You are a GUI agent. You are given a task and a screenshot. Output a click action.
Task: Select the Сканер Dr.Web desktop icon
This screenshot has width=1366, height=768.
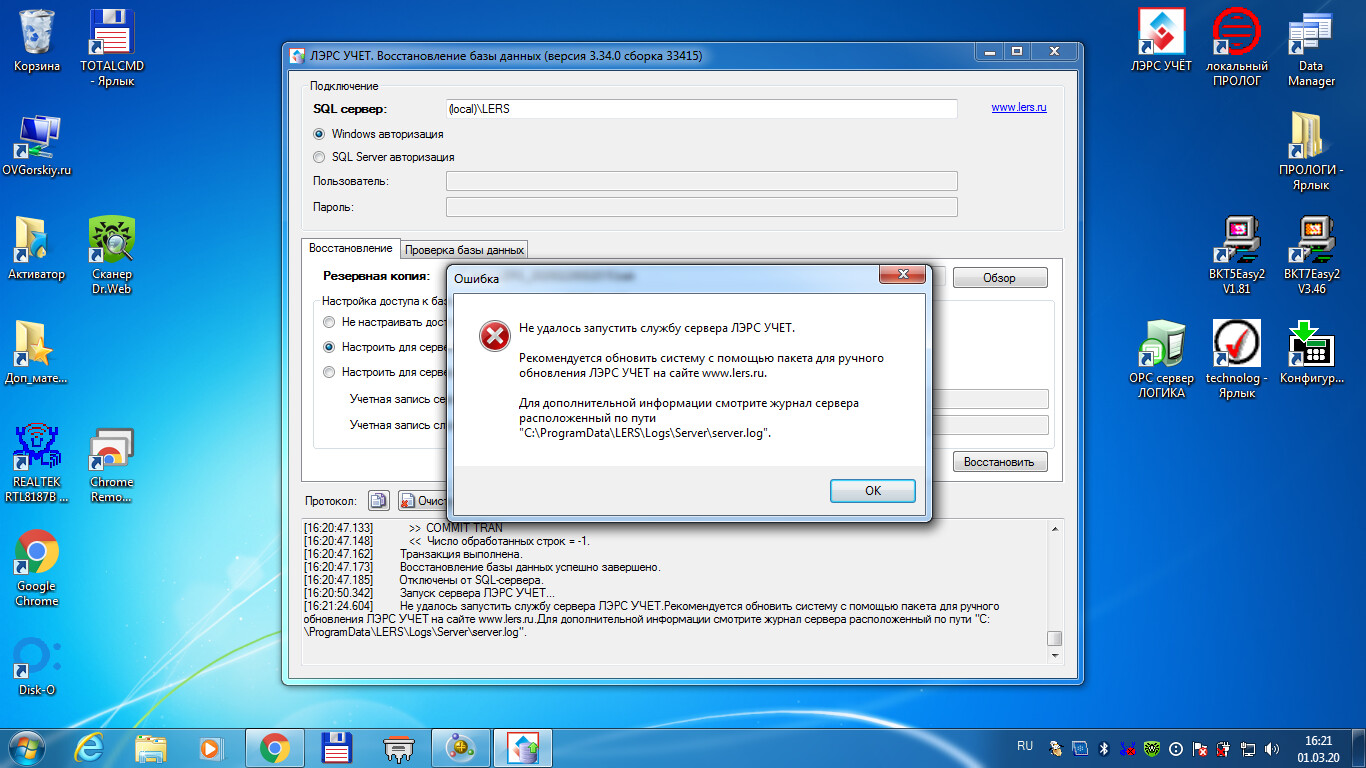coord(112,255)
